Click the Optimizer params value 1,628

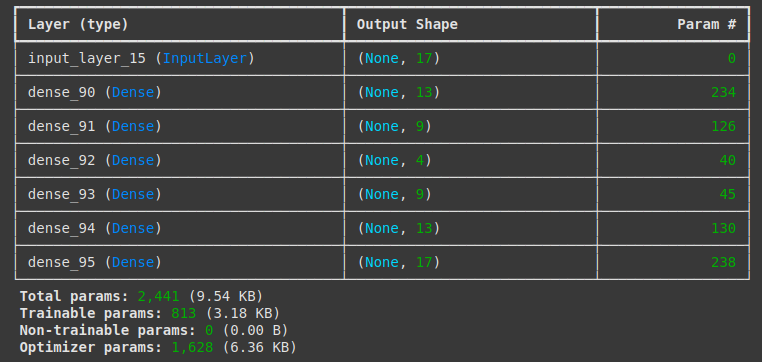(x=192, y=347)
